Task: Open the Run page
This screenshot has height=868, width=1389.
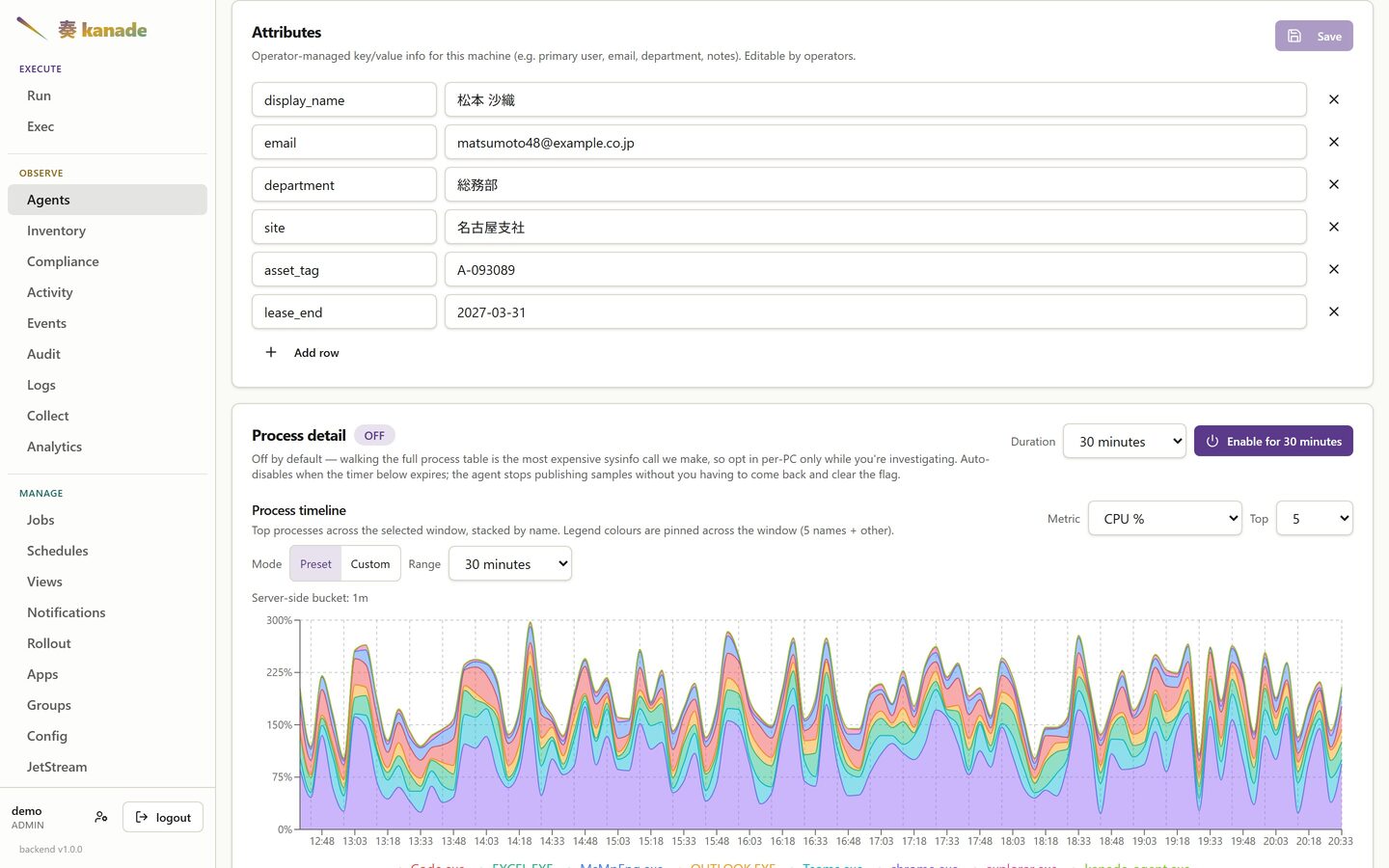Action: (x=107, y=95)
